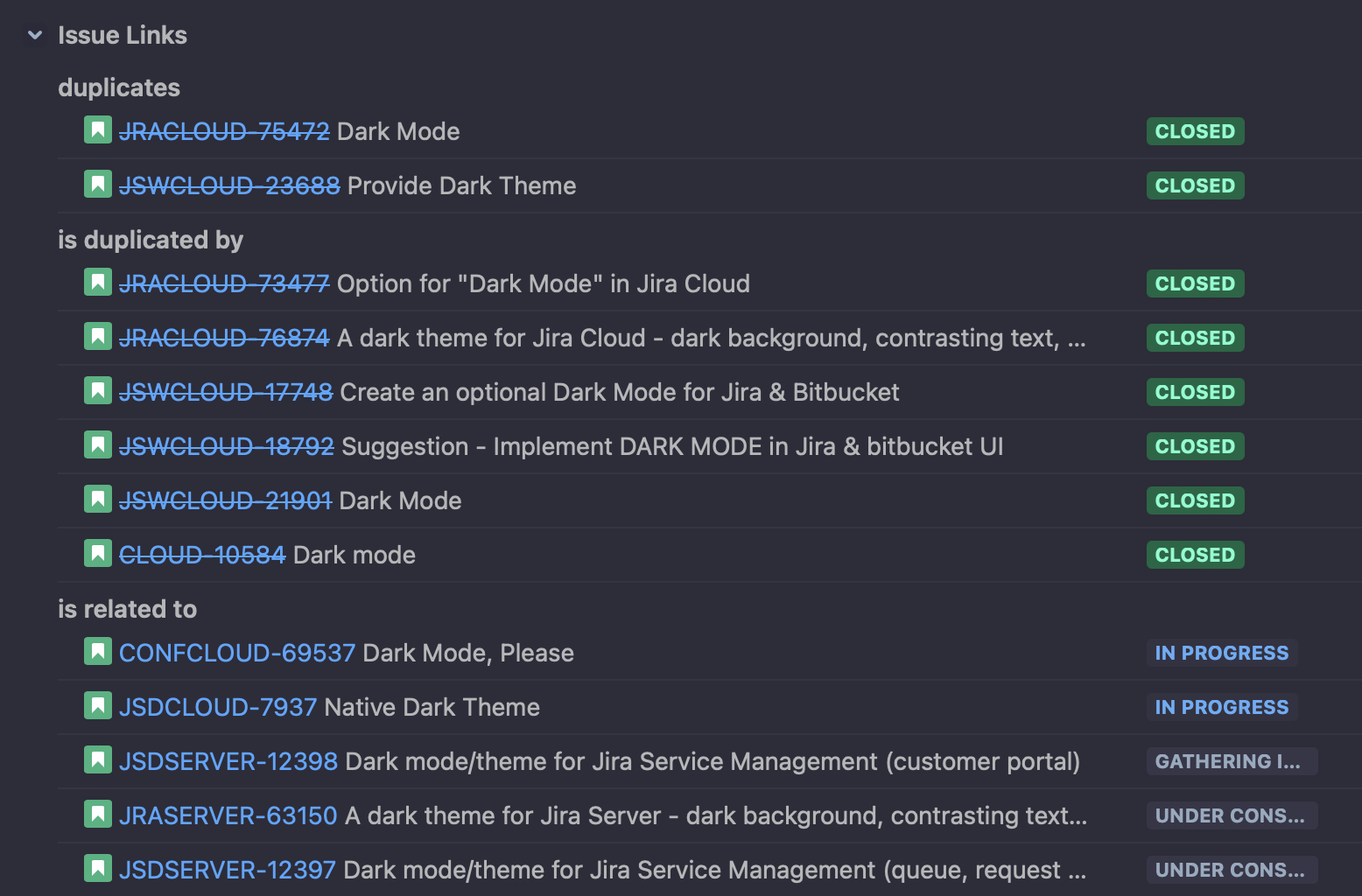Open issue link JSWCLOUD-21901

(226, 500)
